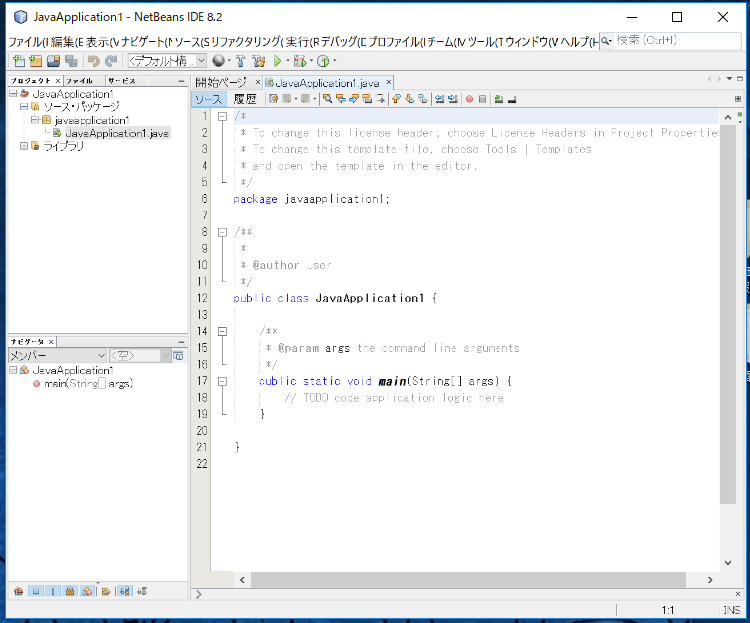This screenshot has height=623, width=750.
Task: Fold the Javadoc comment at line 8
Action: click(x=222, y=233)
